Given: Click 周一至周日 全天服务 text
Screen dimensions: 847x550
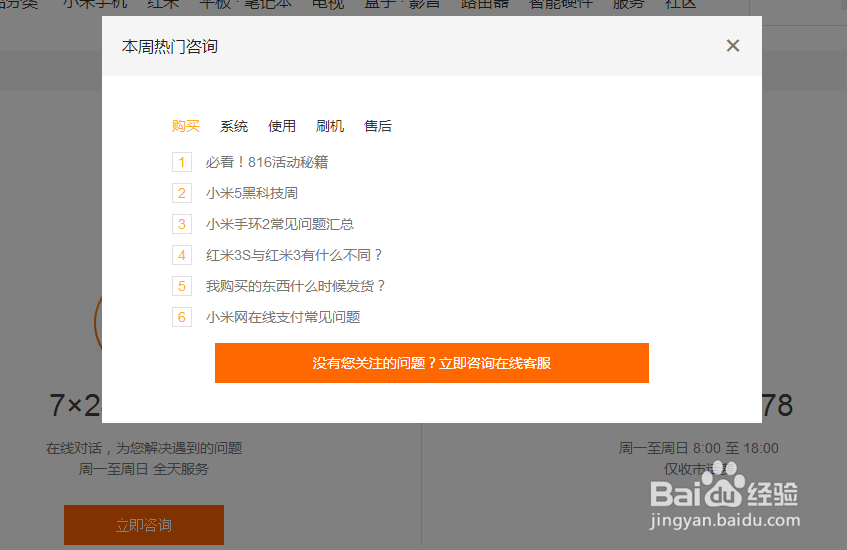Looking at the screenshot, I should pos(144,469).
